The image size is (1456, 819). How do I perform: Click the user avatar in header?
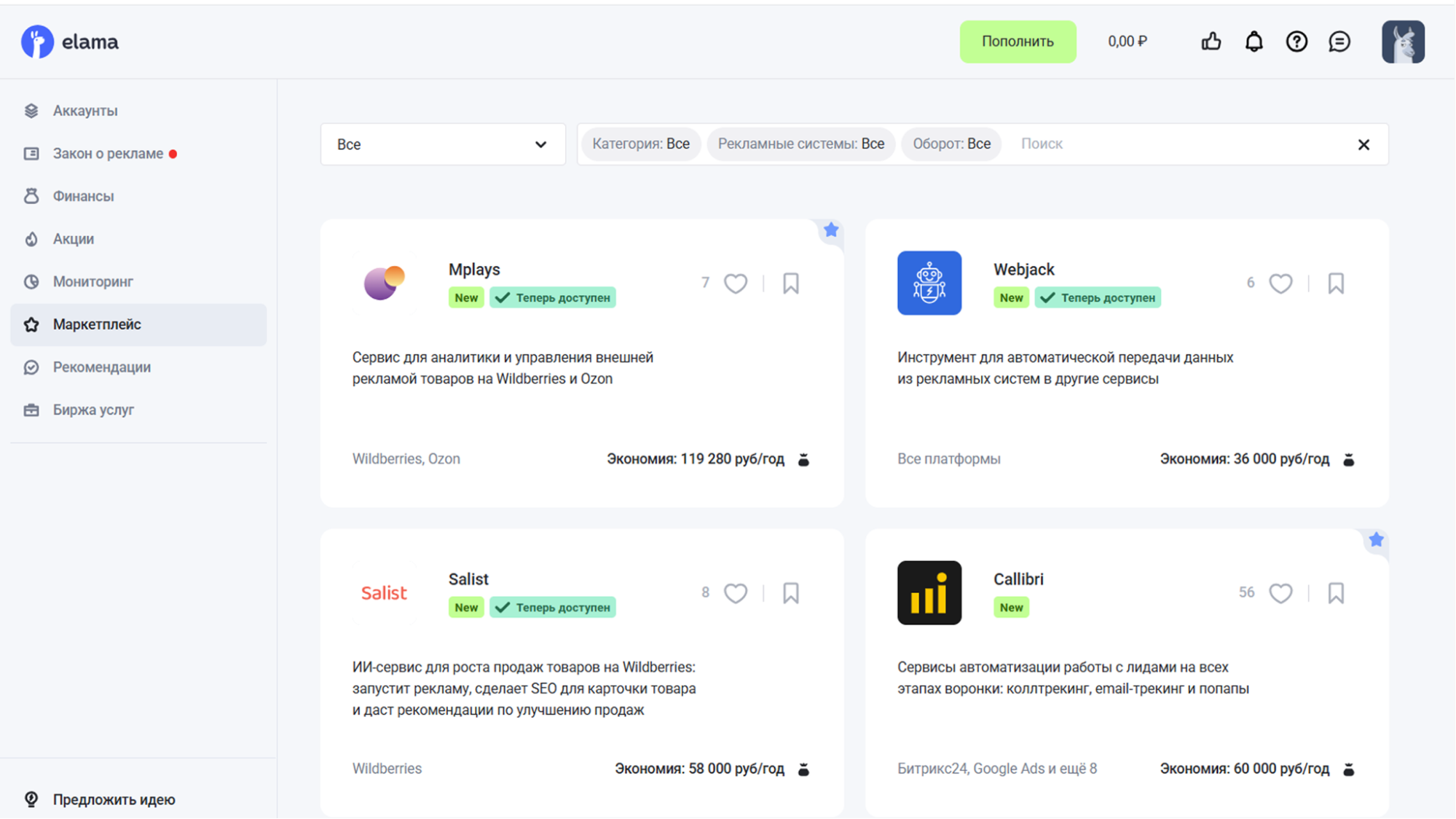pyautogui.click(x=1403, y=42)
